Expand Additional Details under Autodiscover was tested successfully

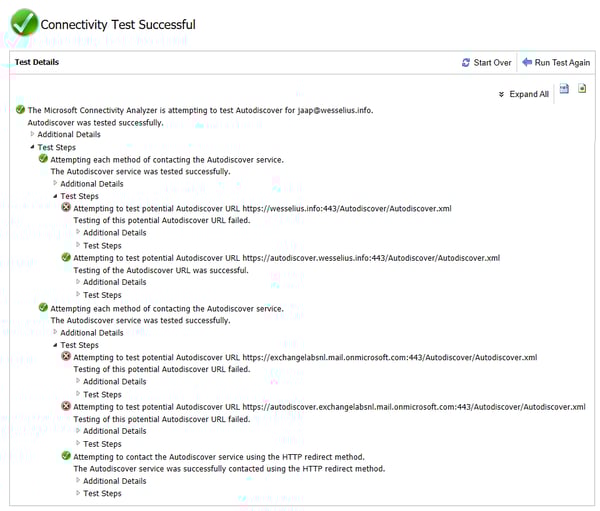[x=69, y=134]
